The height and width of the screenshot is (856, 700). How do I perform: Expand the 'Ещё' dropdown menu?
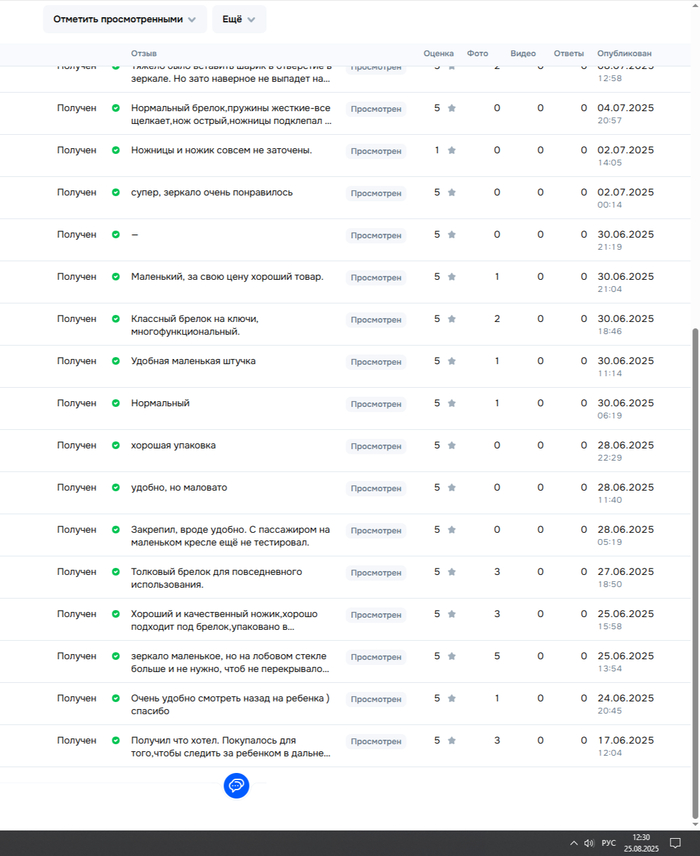(239, 19)
